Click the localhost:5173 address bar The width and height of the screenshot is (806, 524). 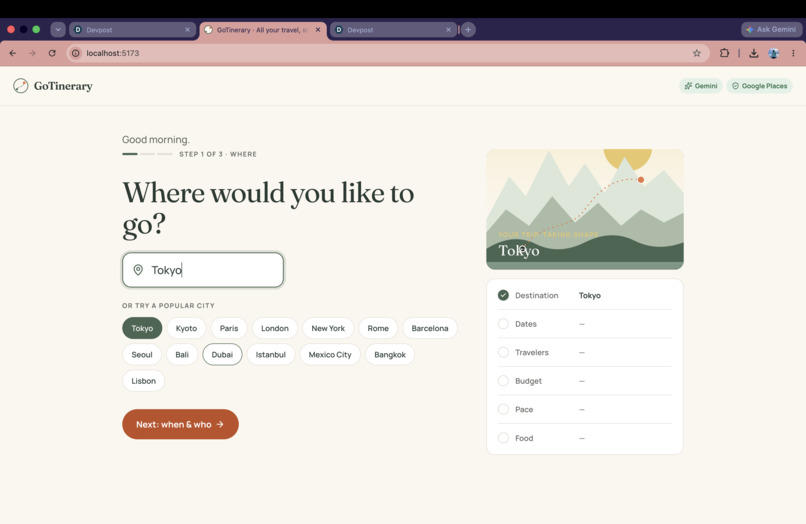388,53
